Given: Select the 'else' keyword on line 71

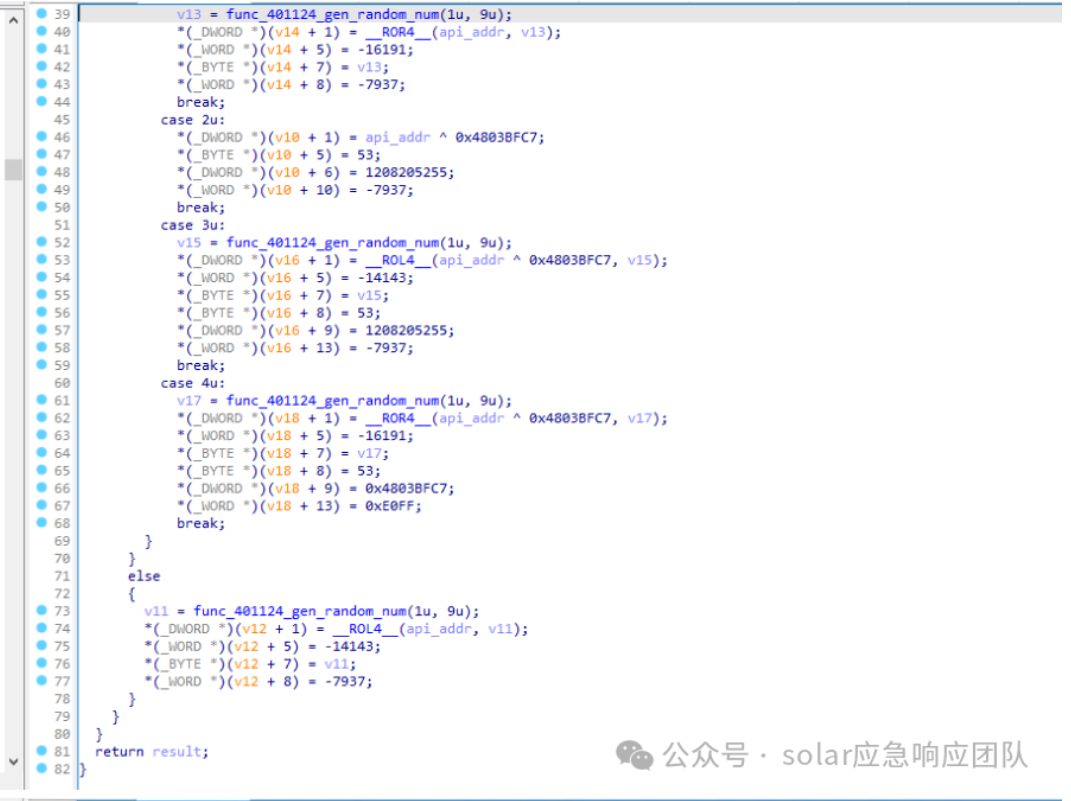Looking at the screenshot, I should pos(143,576).
